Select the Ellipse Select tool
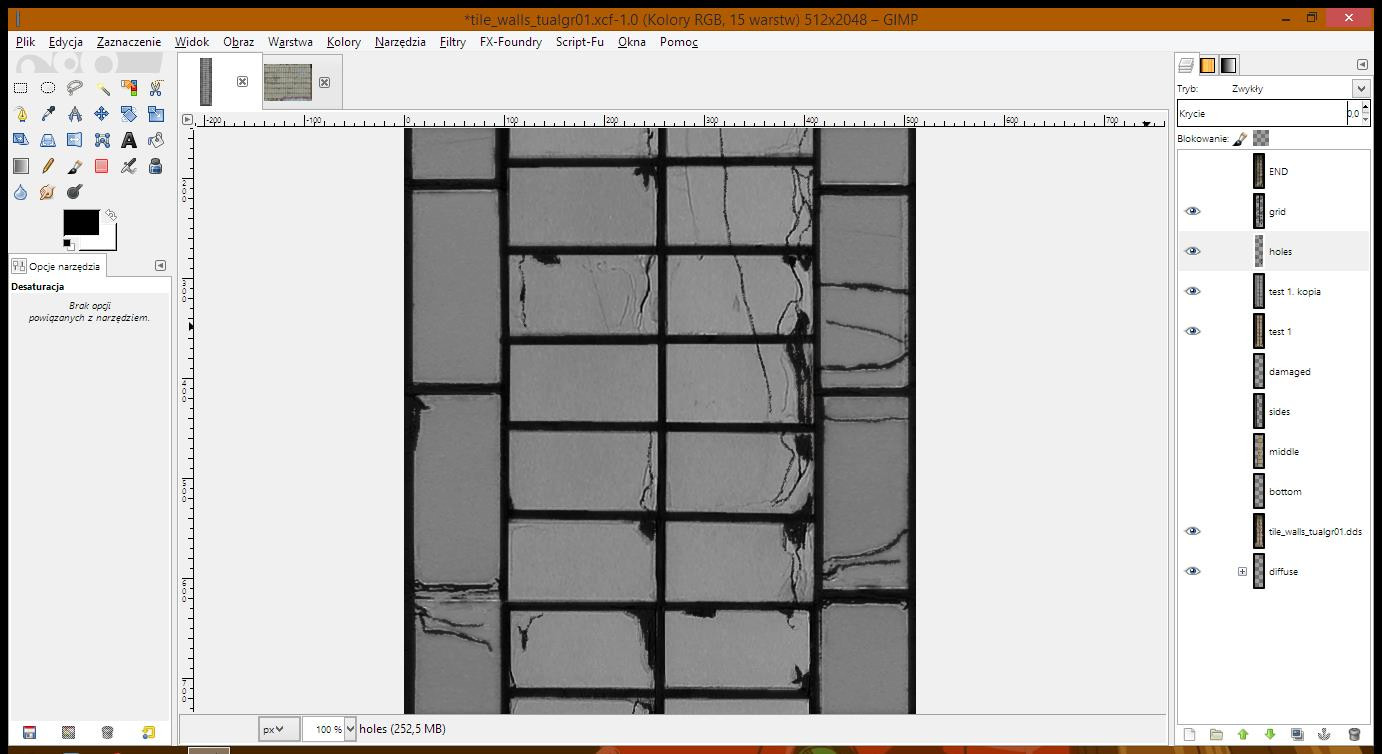The height and width of the screenshot is (754, 1382). point(47,88)
